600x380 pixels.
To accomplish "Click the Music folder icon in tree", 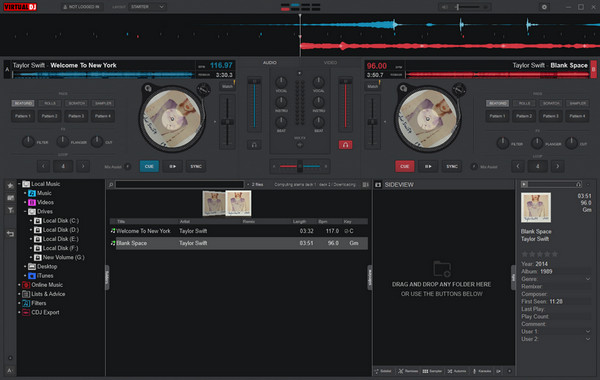I will tap(32, 193).
